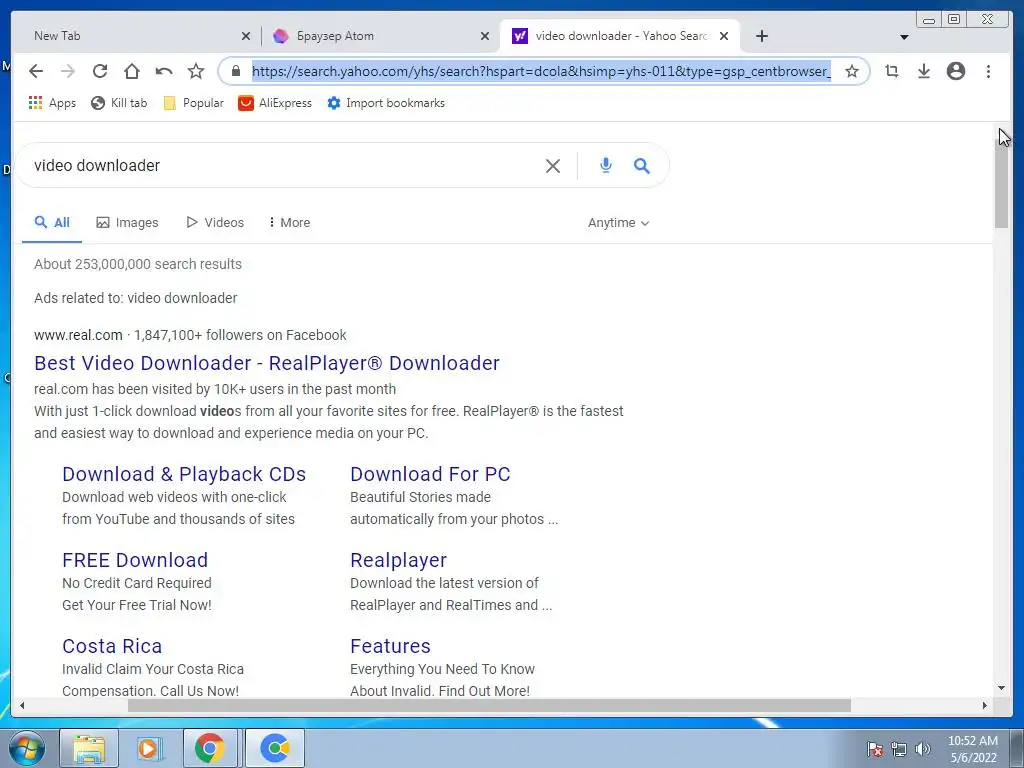The image size is (1024, 768).
Task: Open the FREE Download link
Action: [x=135, y=560]
